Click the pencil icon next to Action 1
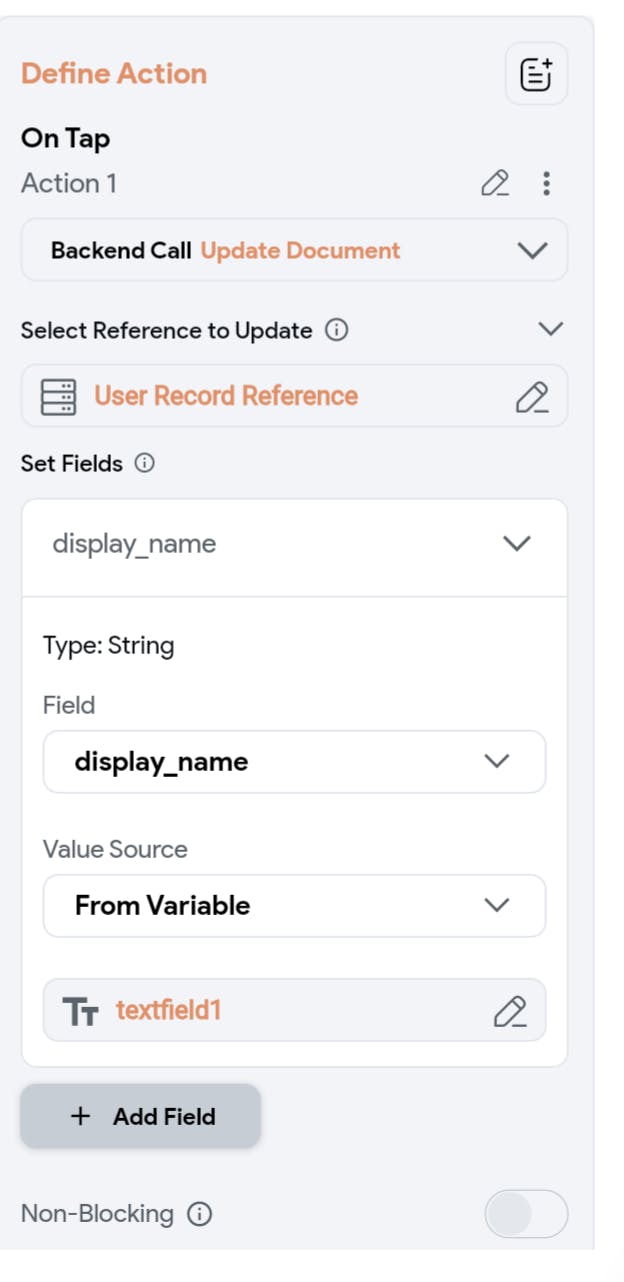This screenshot has width=624, height=1282. (x=495, y=183)
